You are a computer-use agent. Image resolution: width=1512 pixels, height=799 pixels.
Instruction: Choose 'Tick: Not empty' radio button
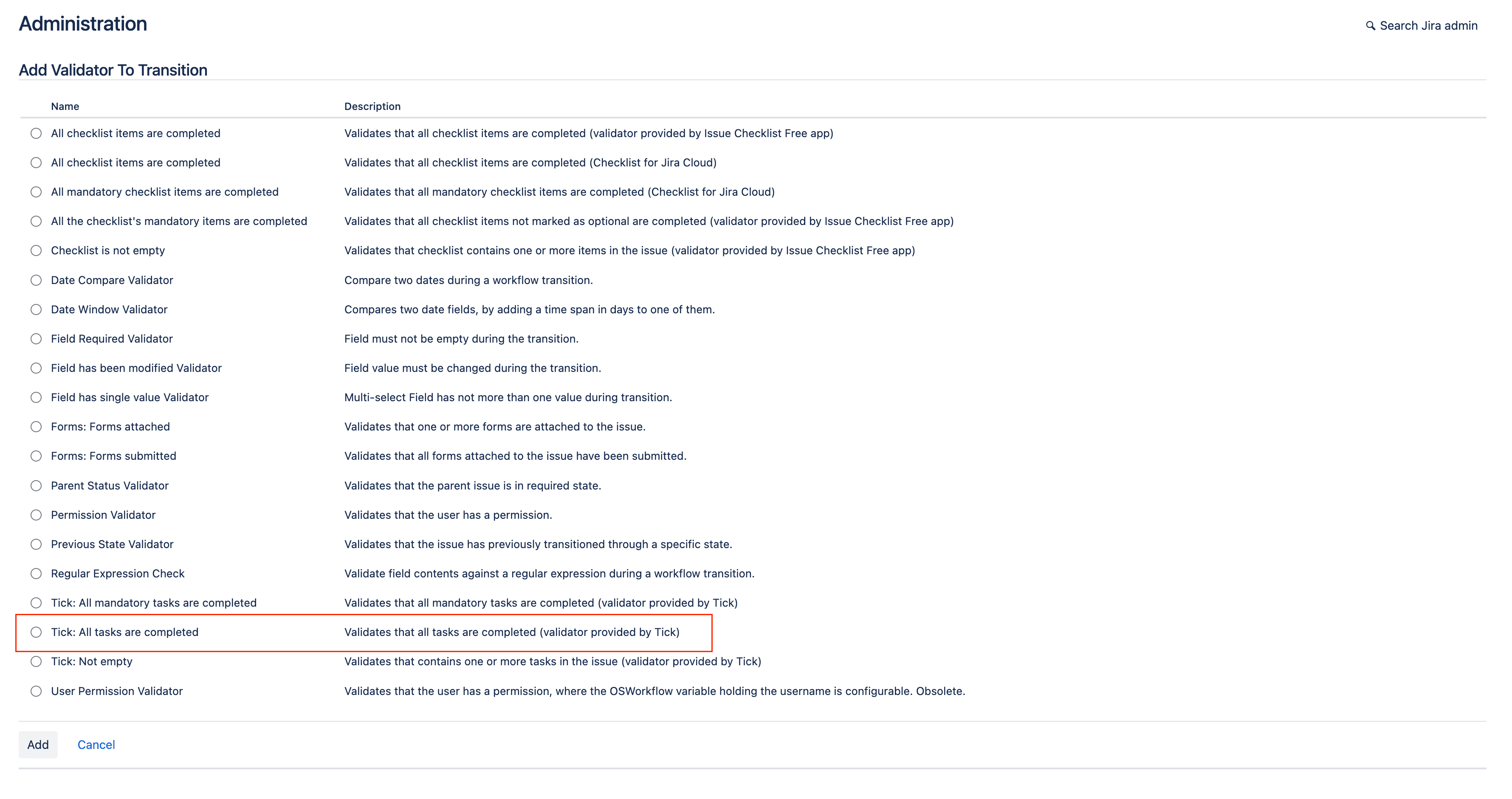pyautogui.click(x=37, y=661)
